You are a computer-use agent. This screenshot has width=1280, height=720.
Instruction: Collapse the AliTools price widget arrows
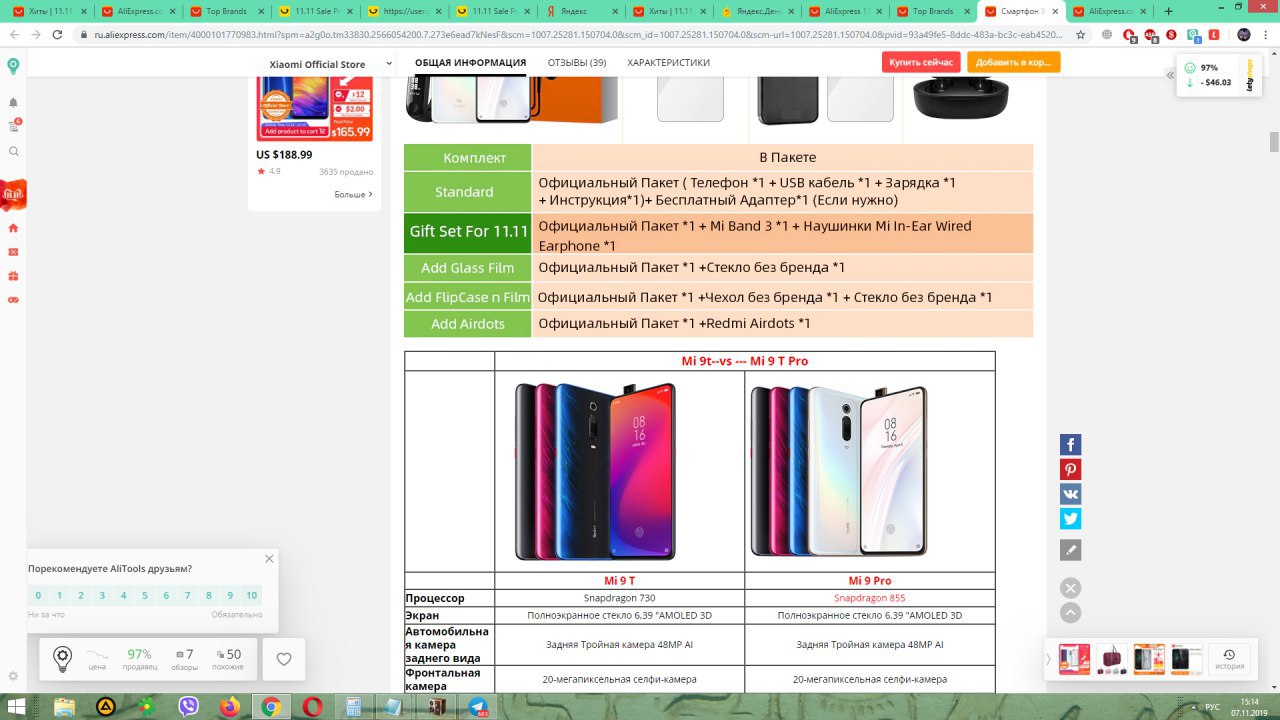pyautogui.click(x=1170, y=75)
